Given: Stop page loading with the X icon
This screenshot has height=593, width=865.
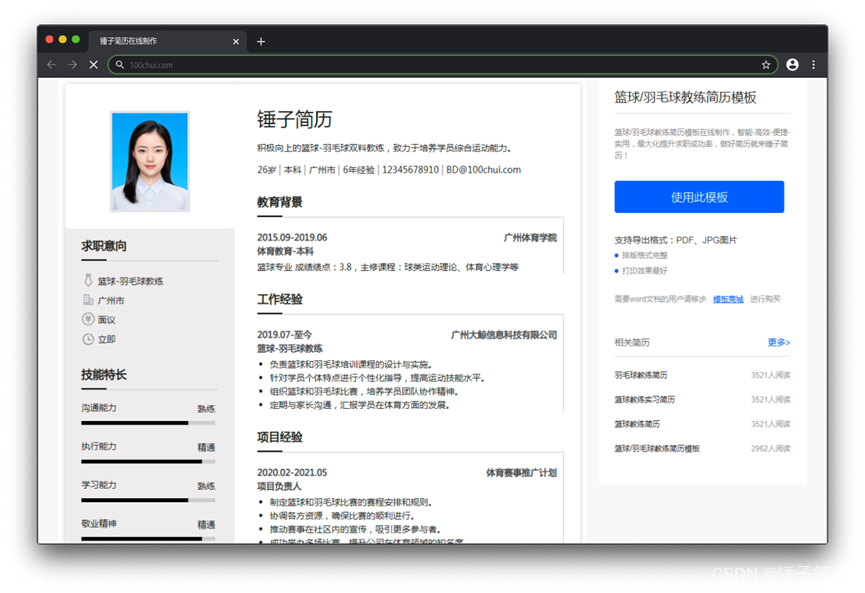Looking at the screenshot, I should tap(94, 65).
